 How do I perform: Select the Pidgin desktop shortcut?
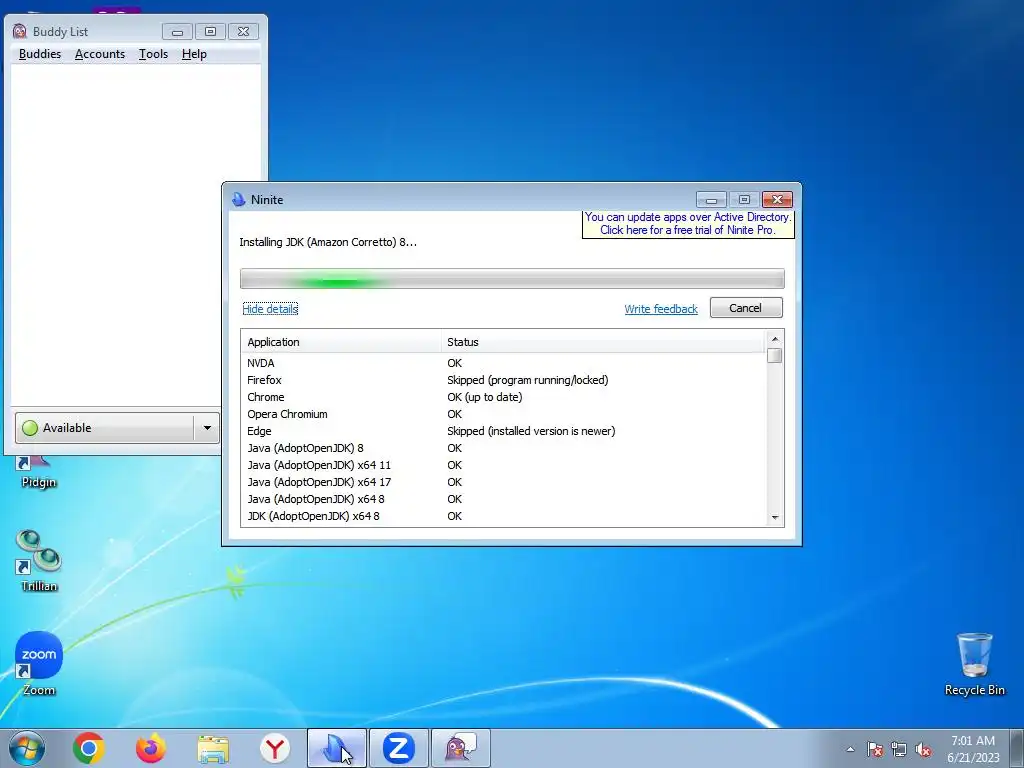(x=39, y=473)
